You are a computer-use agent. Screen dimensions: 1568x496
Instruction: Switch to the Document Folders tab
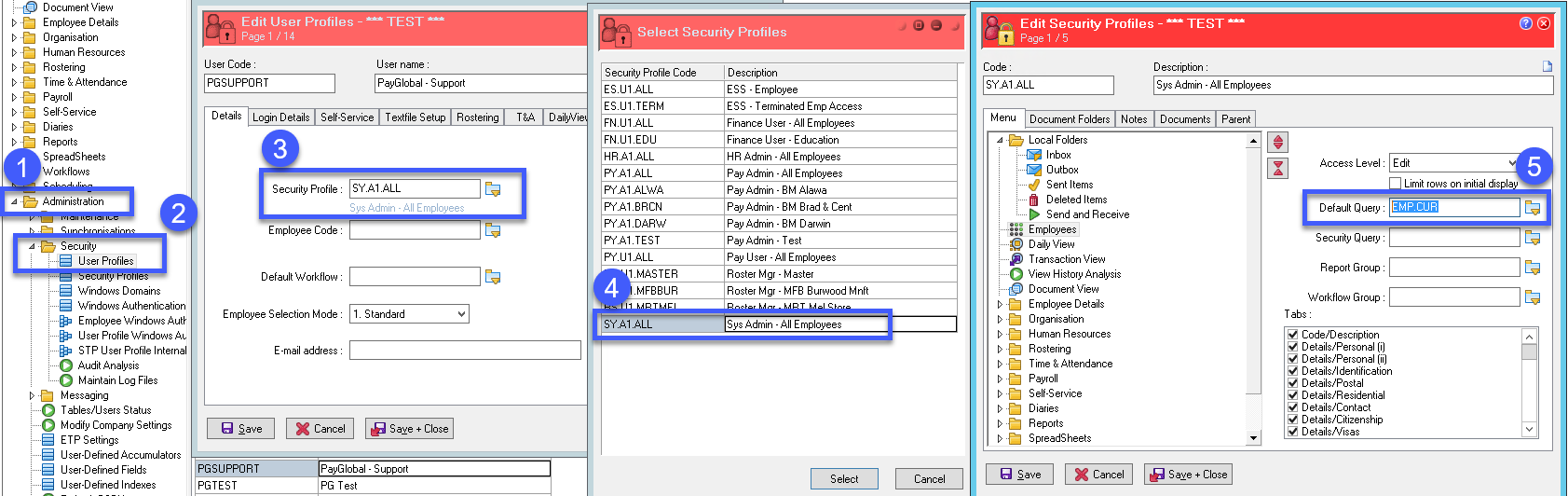(x=1070, y=119)
